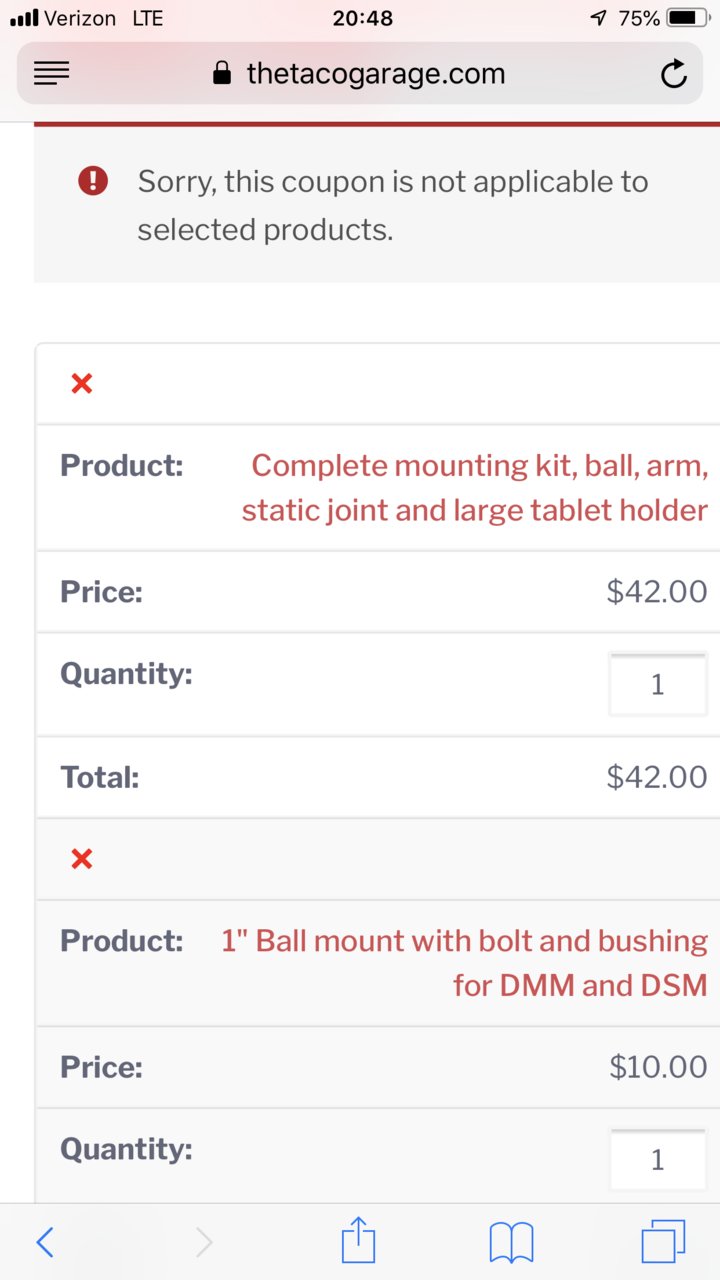
Task: Tap the battery indicator in status bar
Action: [688, 18]
